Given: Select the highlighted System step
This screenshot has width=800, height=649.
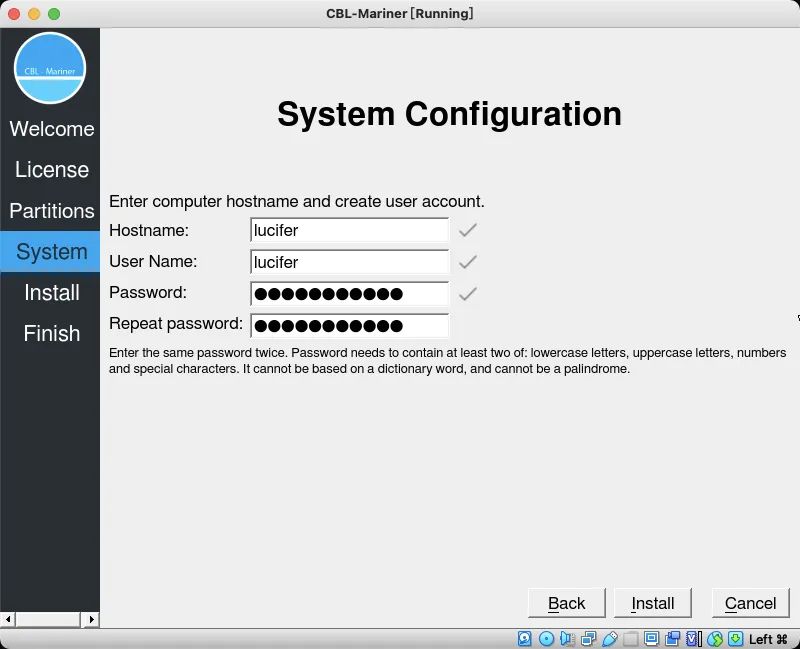Looking at the screenshot, I should (x=51, y=252).
